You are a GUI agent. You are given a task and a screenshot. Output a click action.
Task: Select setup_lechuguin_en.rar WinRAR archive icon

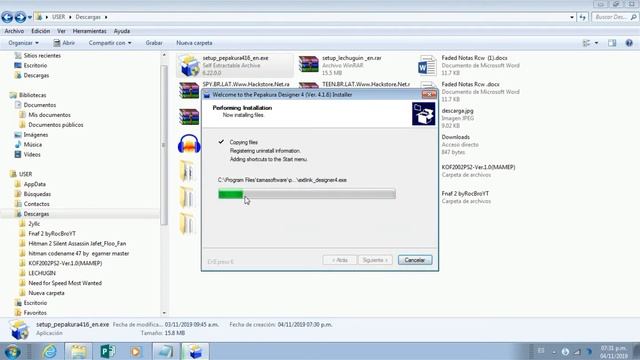coord(309,65)
